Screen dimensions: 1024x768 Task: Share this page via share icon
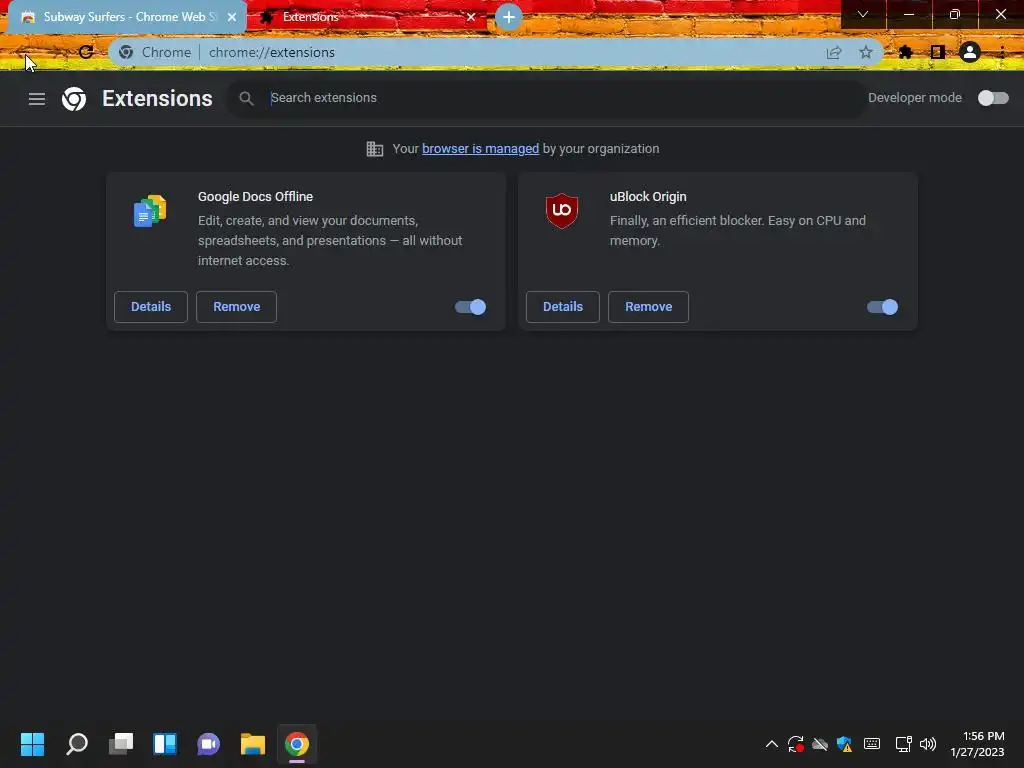pyautogui.click(x=833, y=52)
